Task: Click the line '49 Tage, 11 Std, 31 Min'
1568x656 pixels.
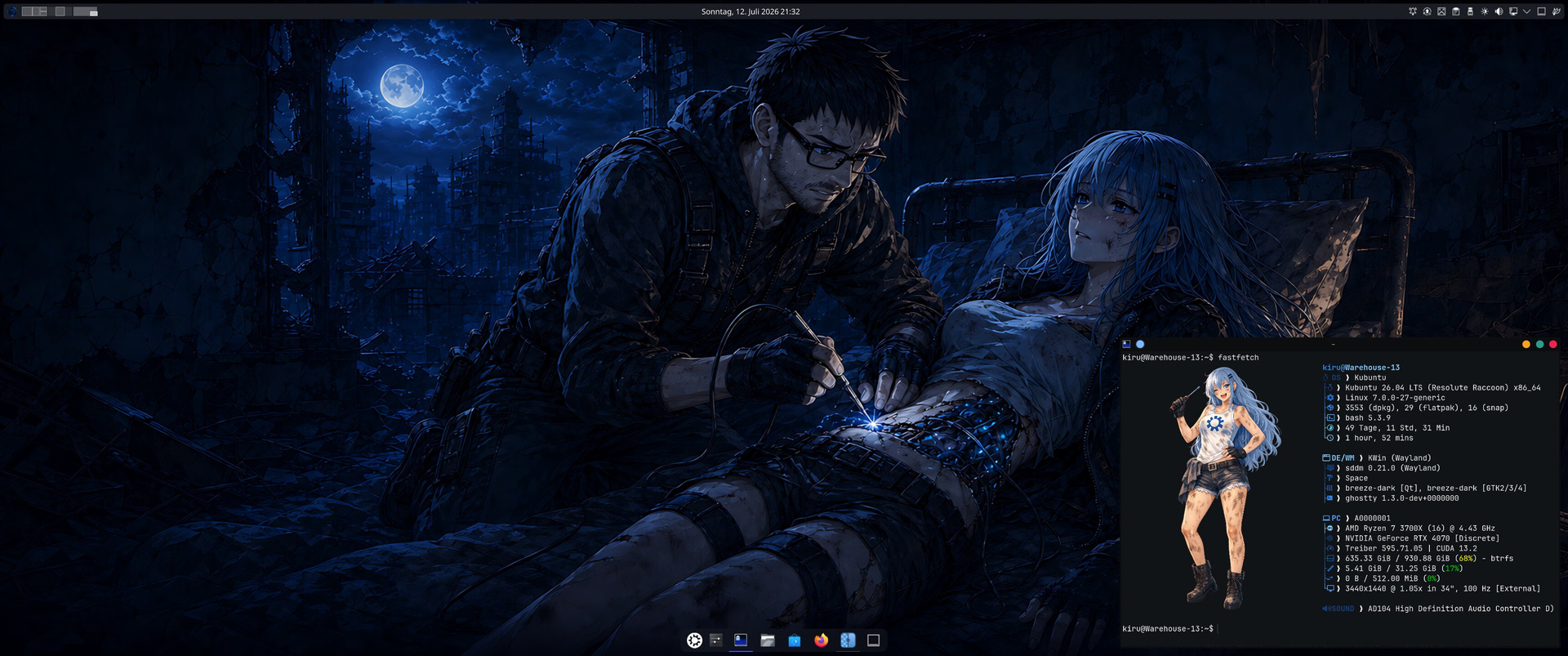Action: [1397, 428]
